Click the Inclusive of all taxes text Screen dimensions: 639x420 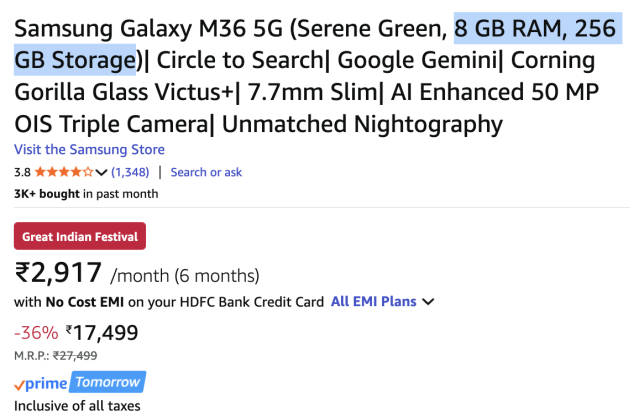[77, 405]
